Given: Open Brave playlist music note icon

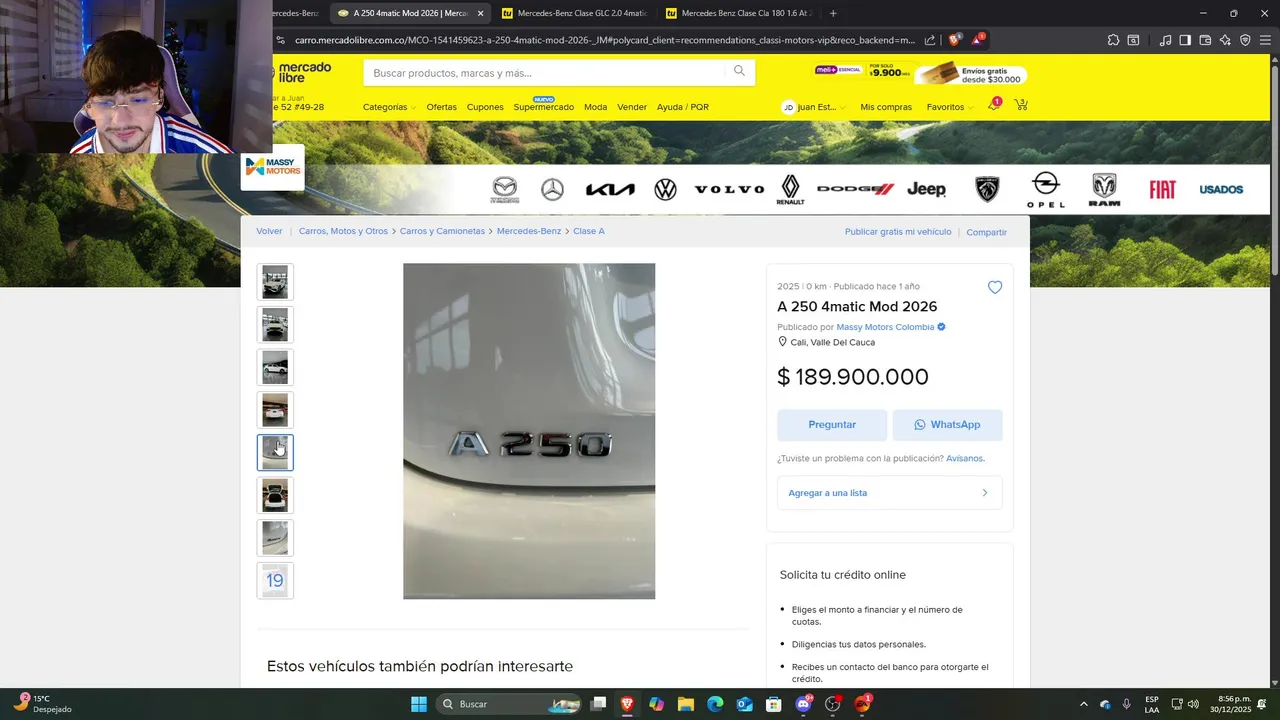Looking at the screenshot, I should (x=1165, y=40).
